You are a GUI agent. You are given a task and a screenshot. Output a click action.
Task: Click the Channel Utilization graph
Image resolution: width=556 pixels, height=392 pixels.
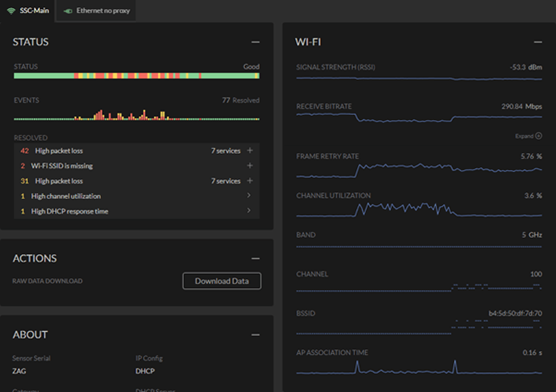[419, 209]
